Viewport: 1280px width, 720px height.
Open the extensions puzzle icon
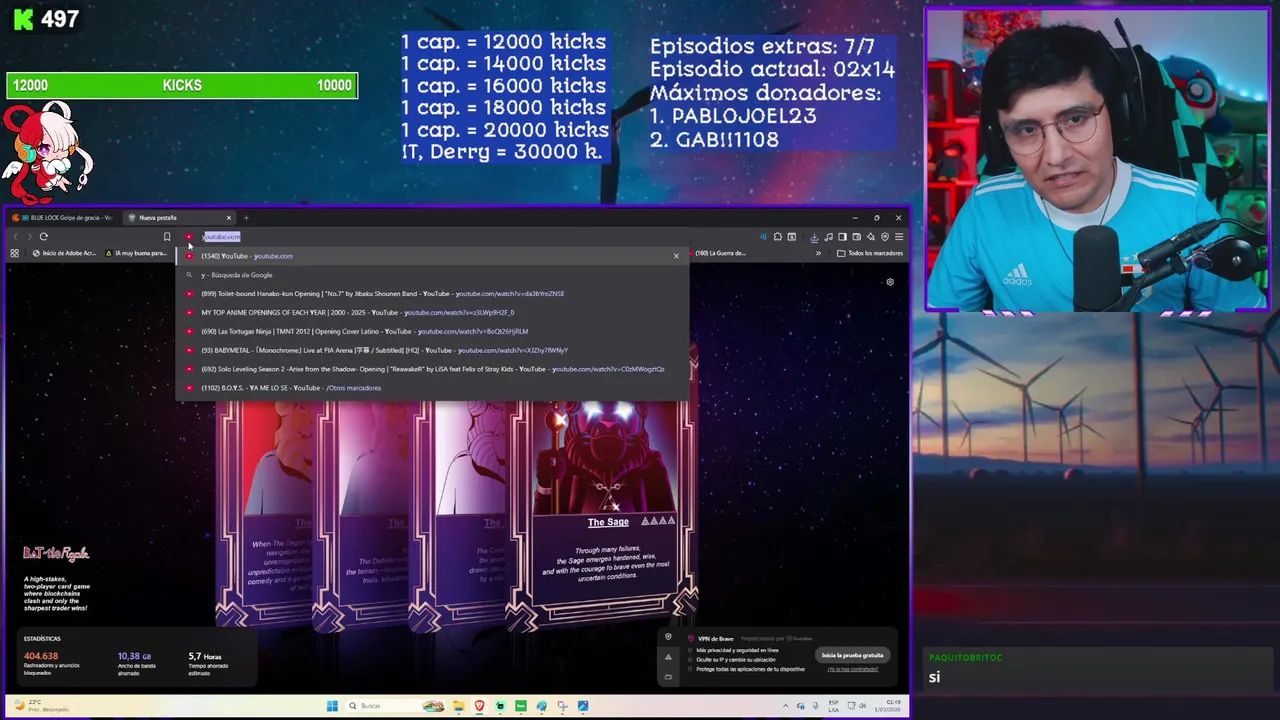777,237
